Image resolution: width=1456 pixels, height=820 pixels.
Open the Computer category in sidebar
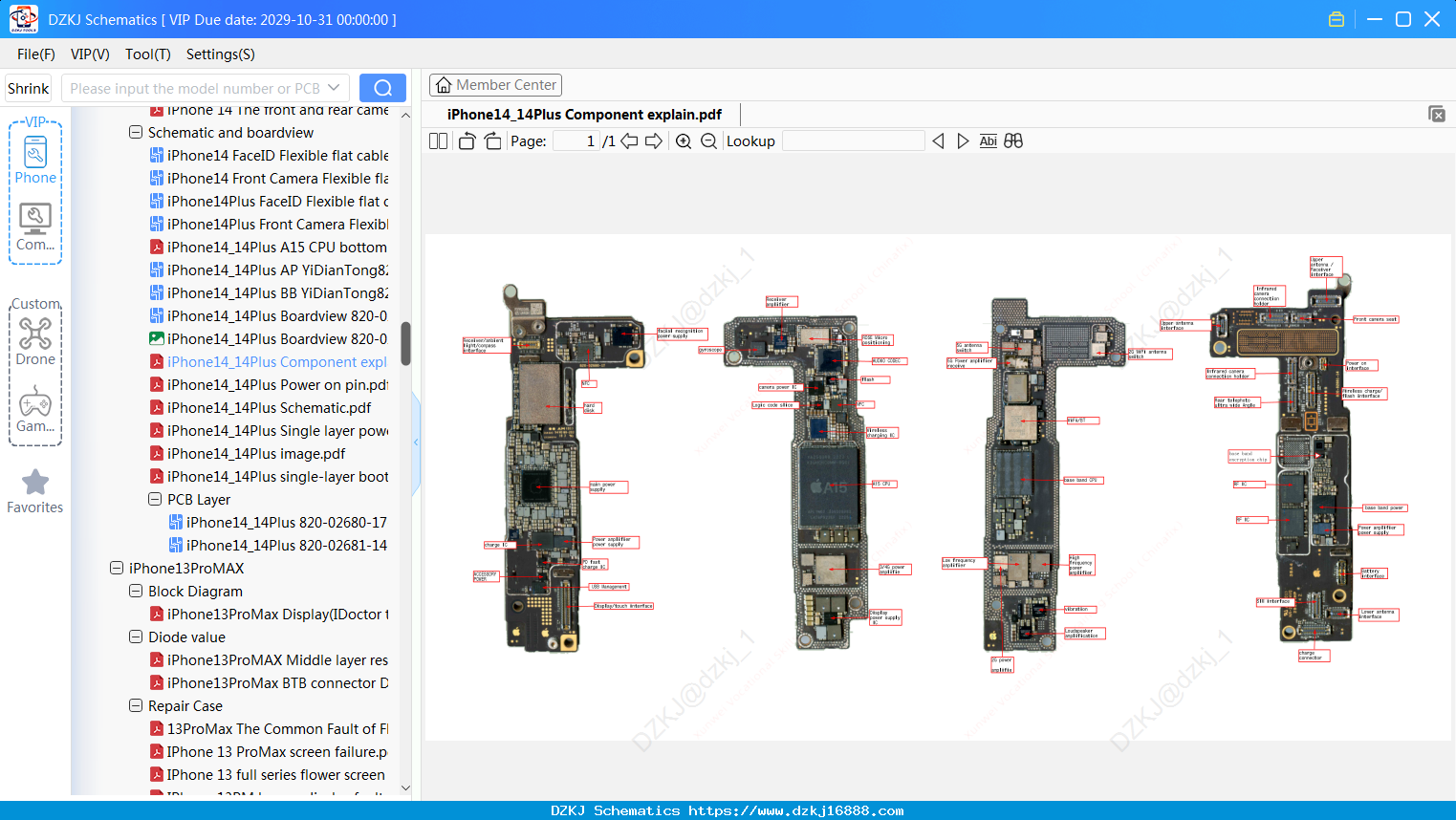pyautogui.click(x=35, y=227)
